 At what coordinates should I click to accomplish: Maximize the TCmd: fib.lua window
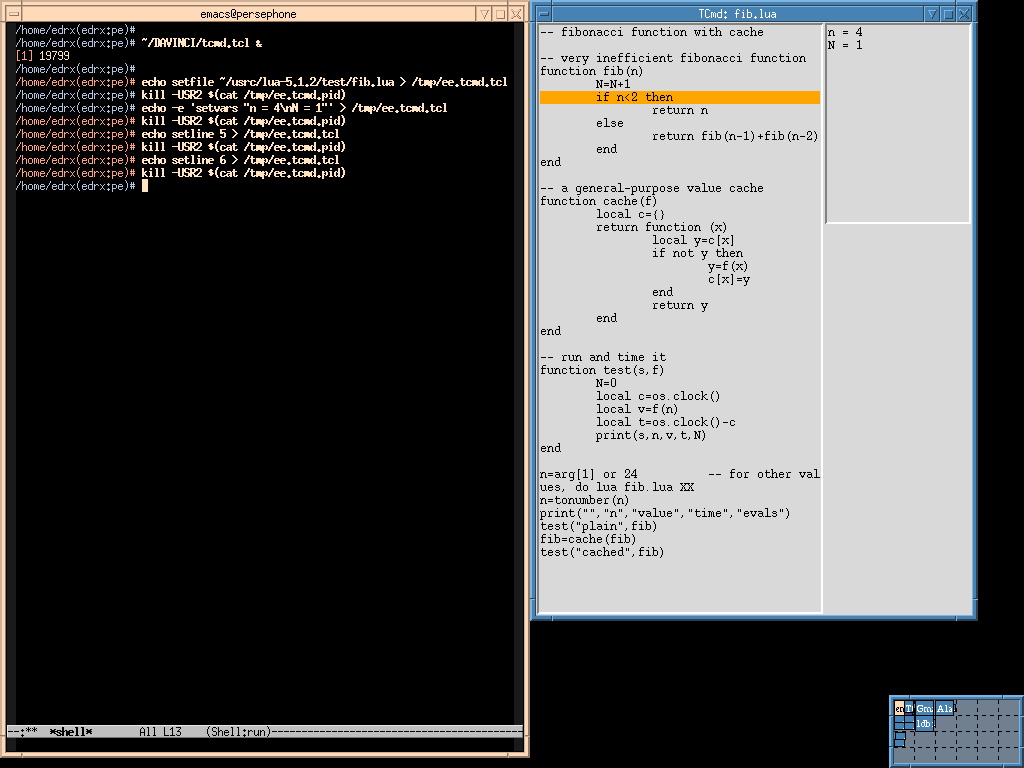tap(948, 14)
